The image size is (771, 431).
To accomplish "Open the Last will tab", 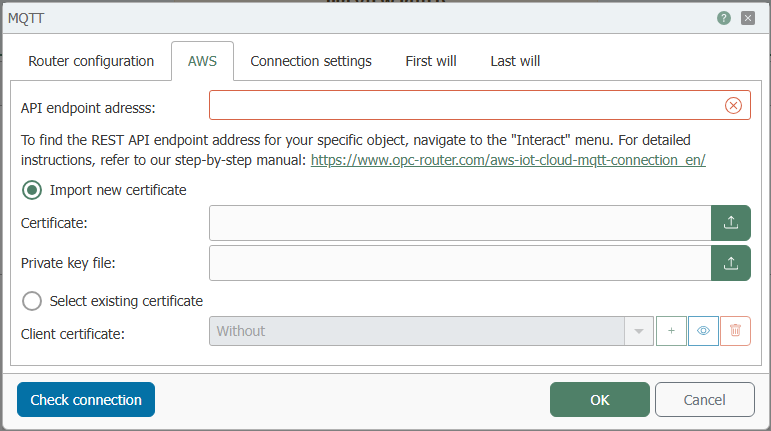I will [x=515, y=61].
